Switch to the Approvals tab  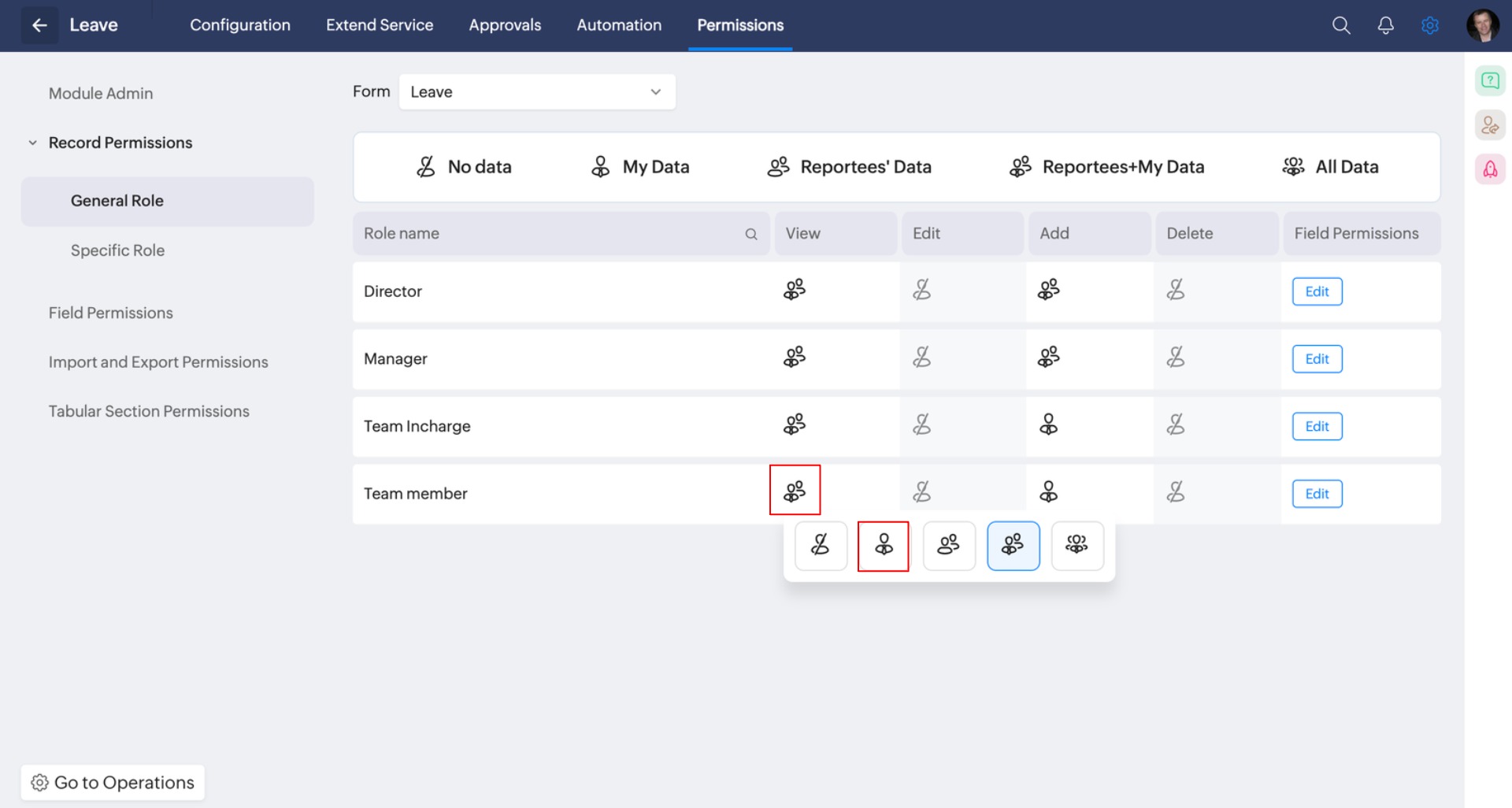[x=505, y=25]
